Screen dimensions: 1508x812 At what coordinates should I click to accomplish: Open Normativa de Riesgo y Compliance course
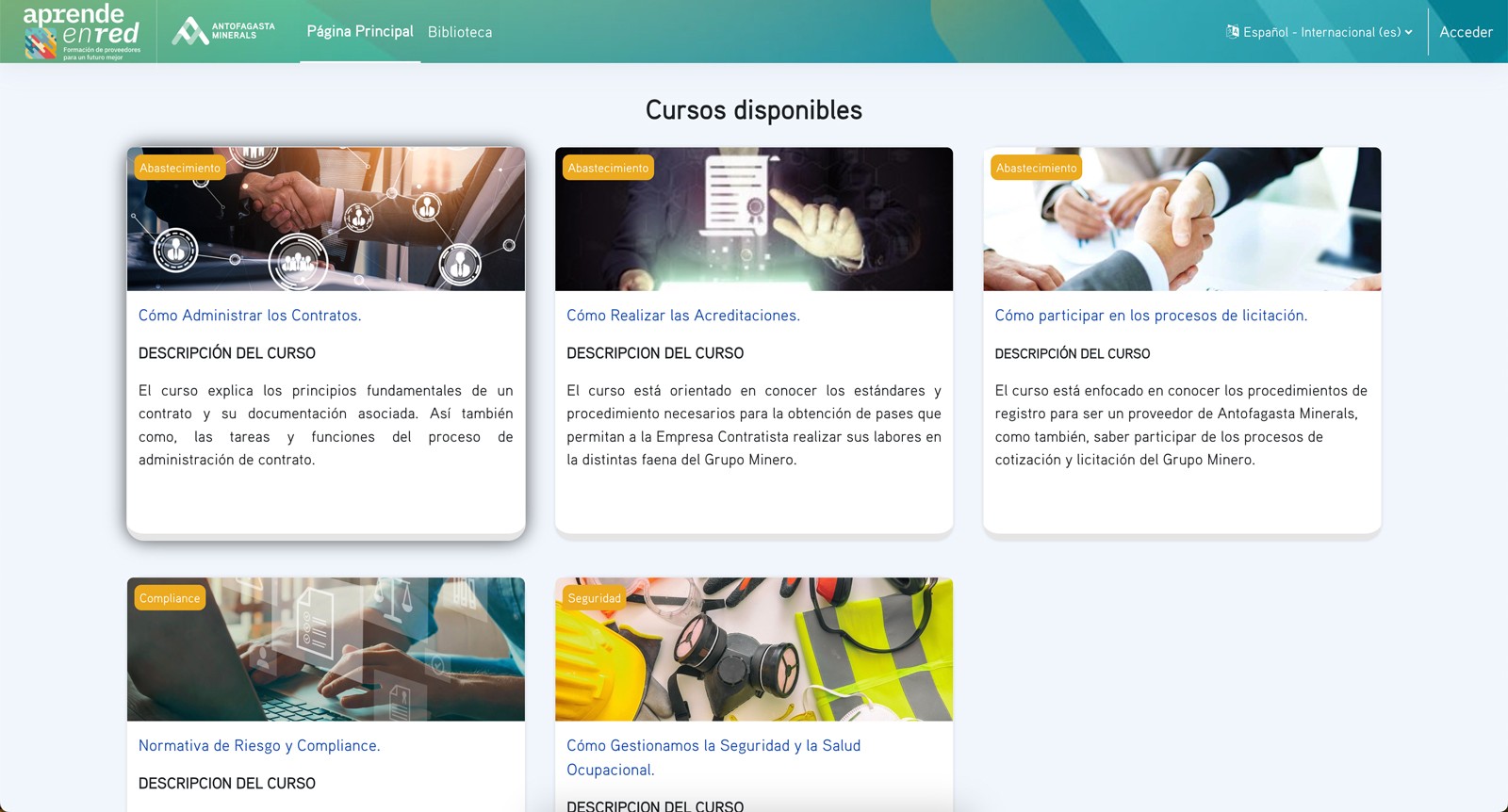(259, 745)
